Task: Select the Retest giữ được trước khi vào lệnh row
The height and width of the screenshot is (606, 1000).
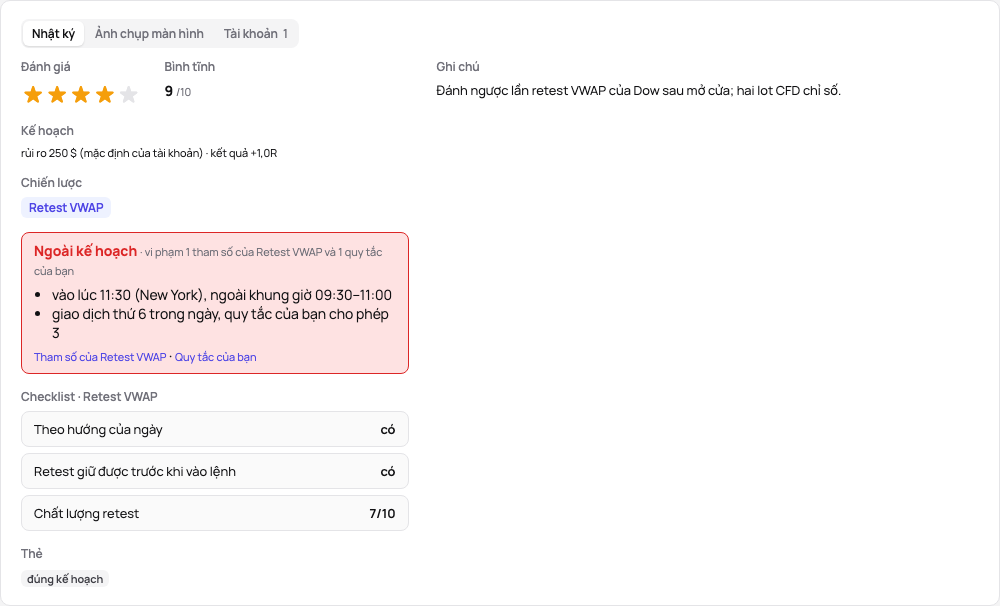Action: click(x=215, y=471)
